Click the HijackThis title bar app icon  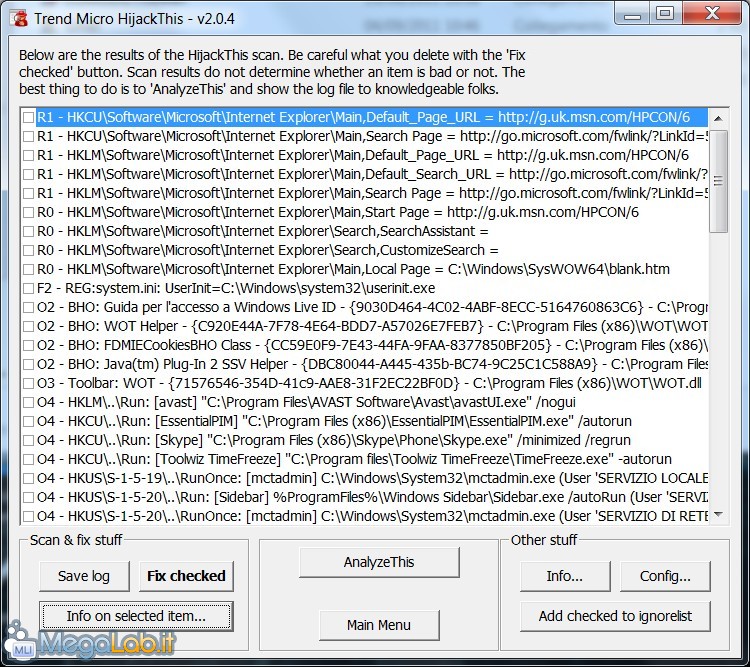pyautogui.click(x=19, y=19)
